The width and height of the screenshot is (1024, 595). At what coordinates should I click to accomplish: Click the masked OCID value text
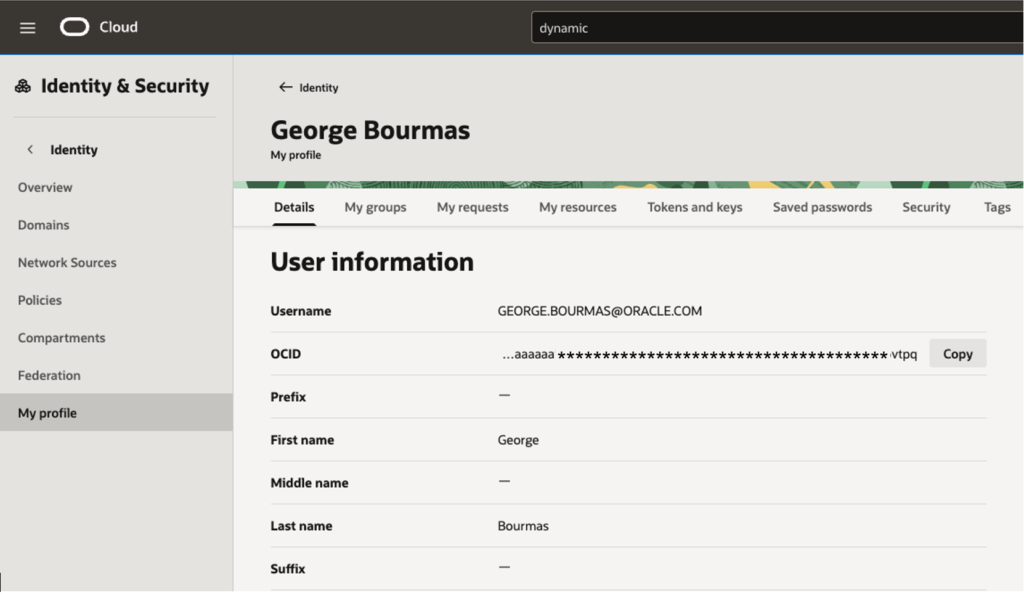tap(709, 354)
